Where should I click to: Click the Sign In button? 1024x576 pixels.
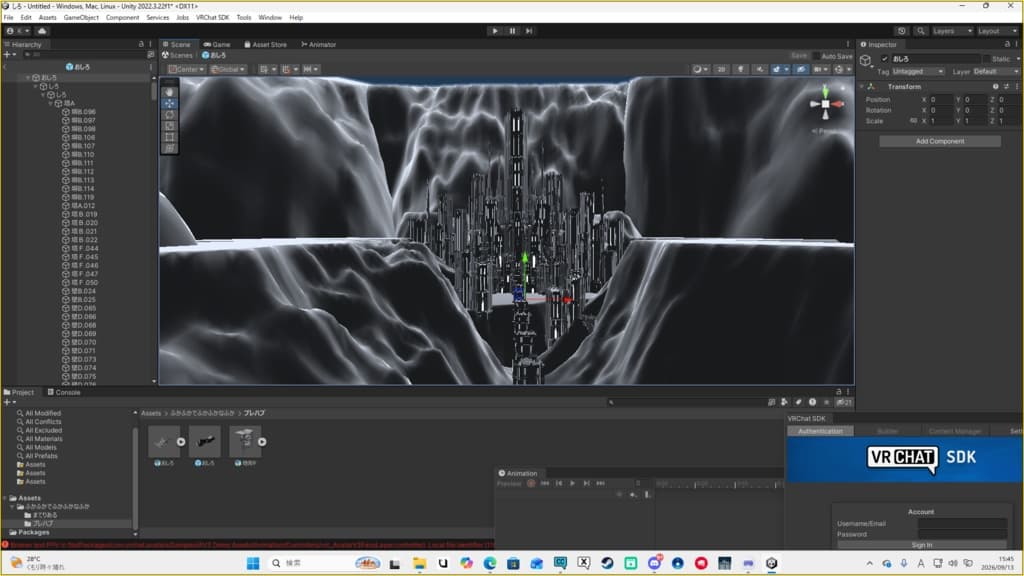pyautogui.click(x=921, y=545)
